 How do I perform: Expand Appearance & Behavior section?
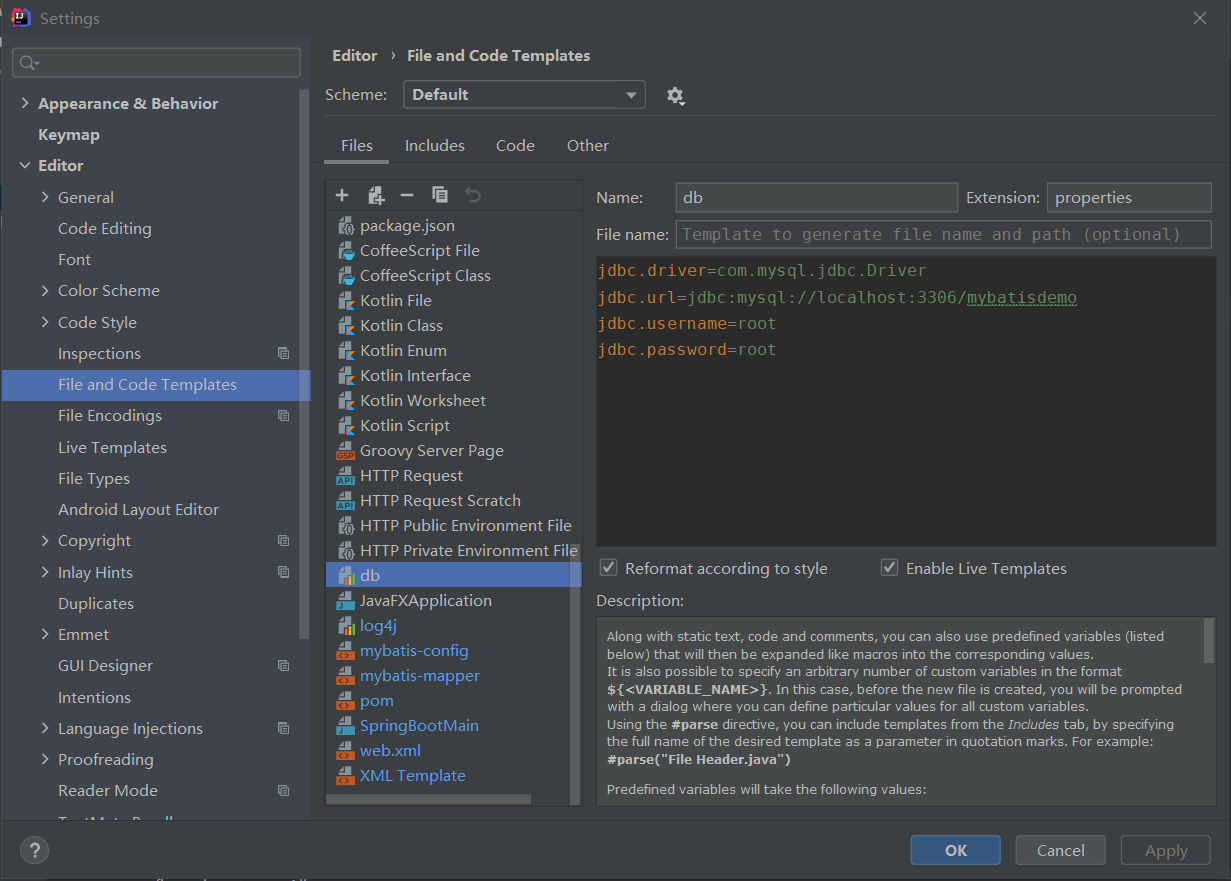tap(24, 103)
